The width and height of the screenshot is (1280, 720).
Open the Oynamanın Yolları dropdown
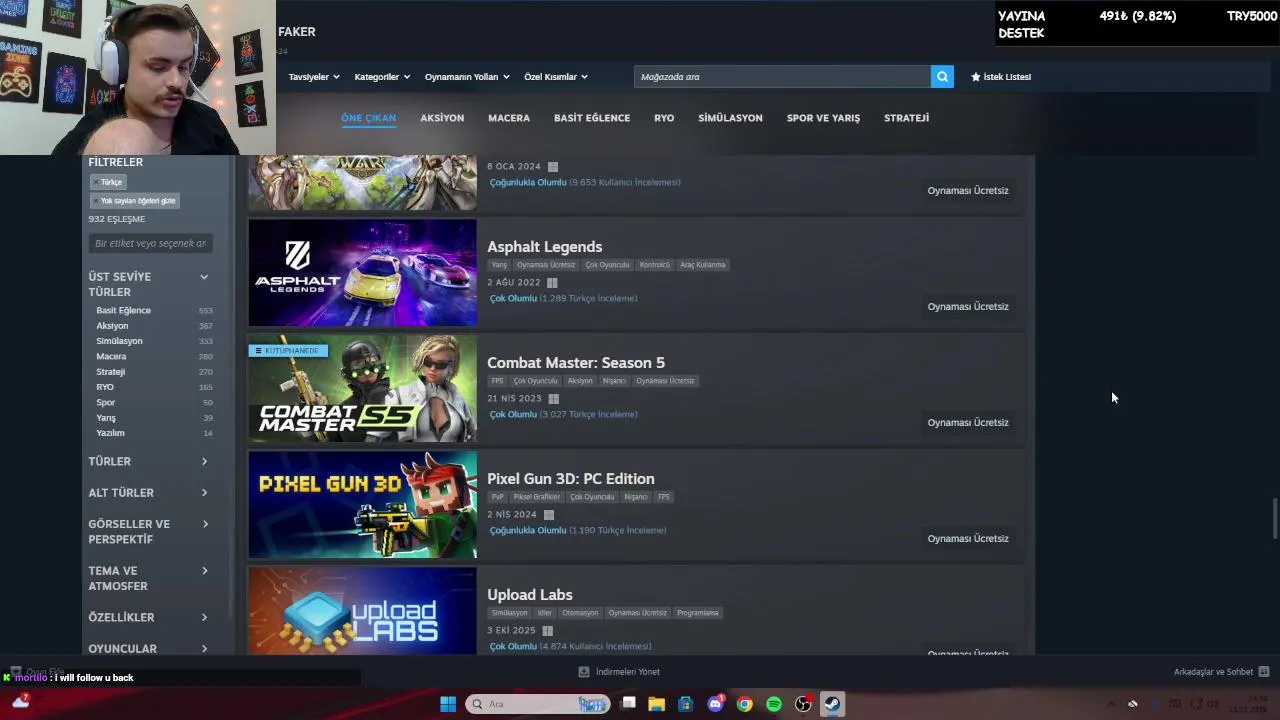467,77
